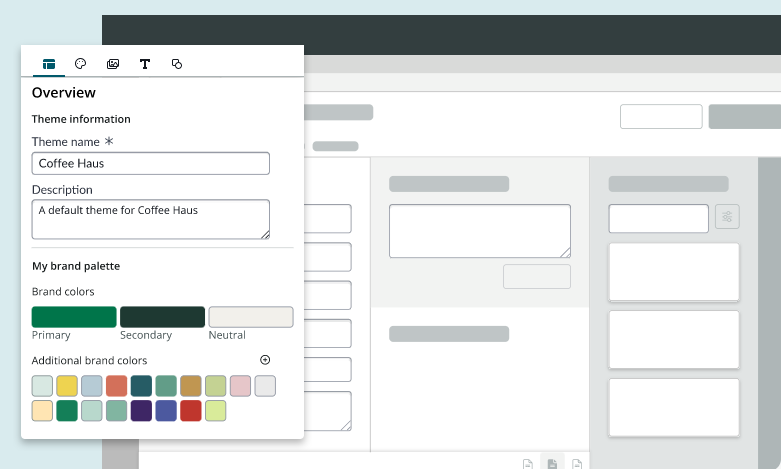The image size is (781, 469).
Task: Click into the Description text area
Action: [x=151, y=220]
